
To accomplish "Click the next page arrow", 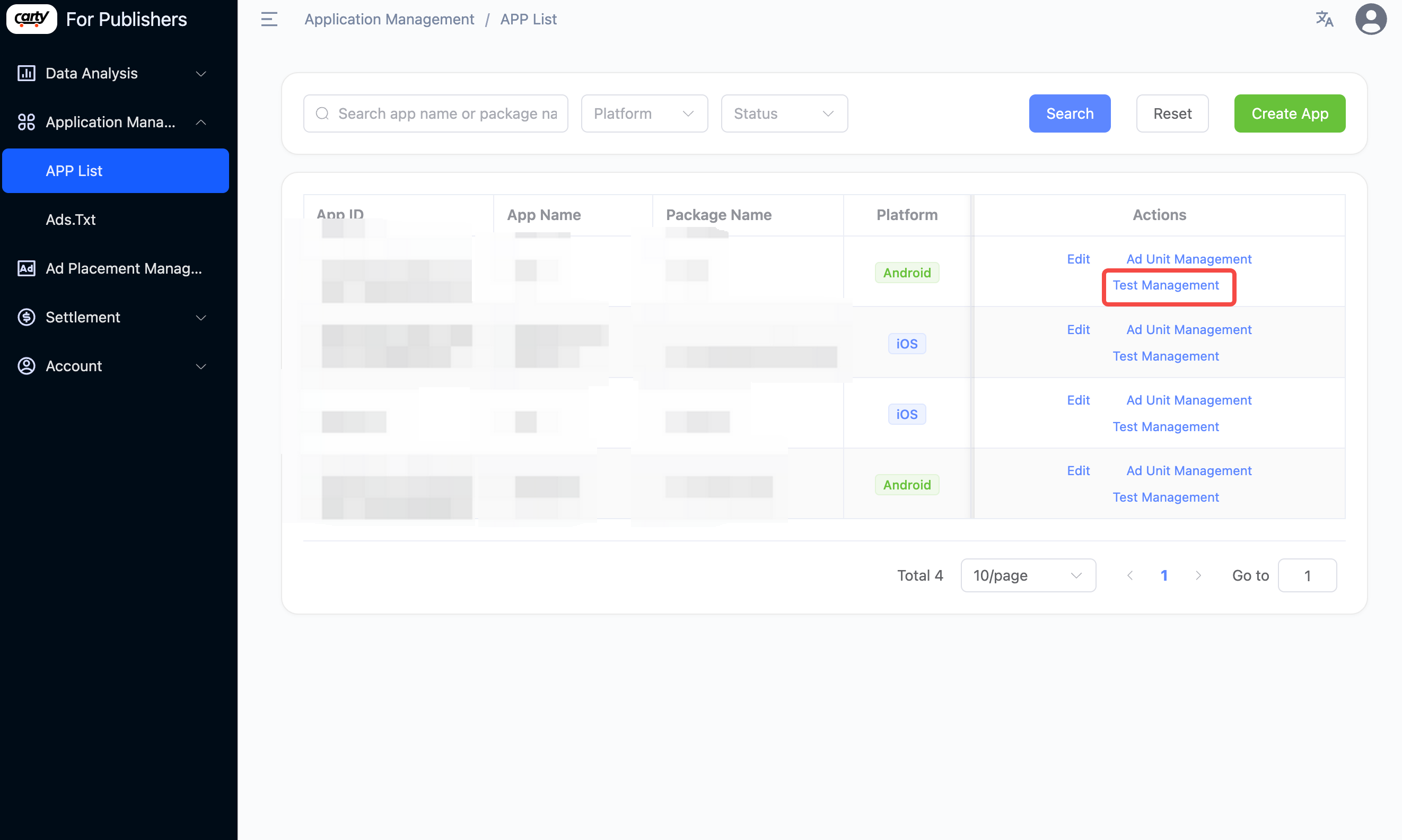I will pos(1198,576).
